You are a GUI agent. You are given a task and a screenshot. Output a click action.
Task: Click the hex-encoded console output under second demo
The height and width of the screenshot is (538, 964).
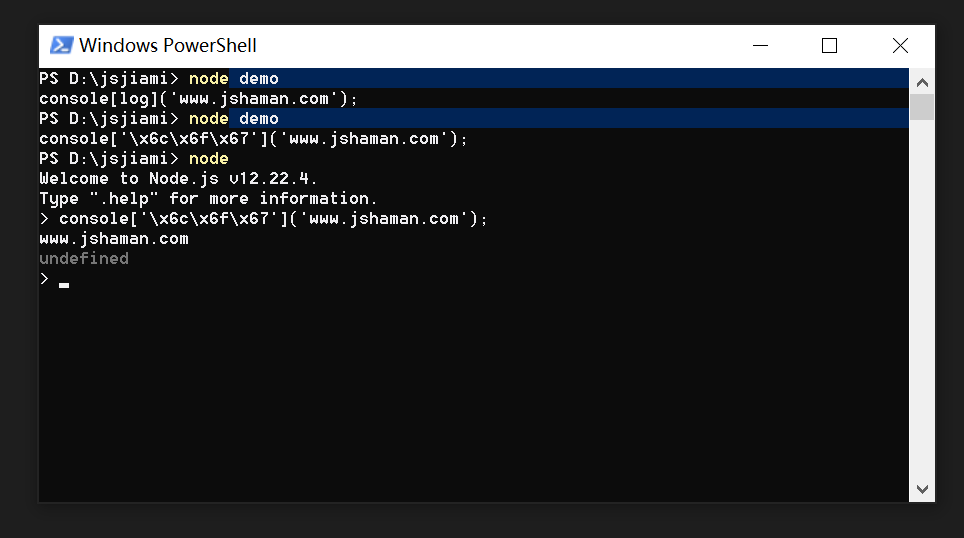[253, 139]
